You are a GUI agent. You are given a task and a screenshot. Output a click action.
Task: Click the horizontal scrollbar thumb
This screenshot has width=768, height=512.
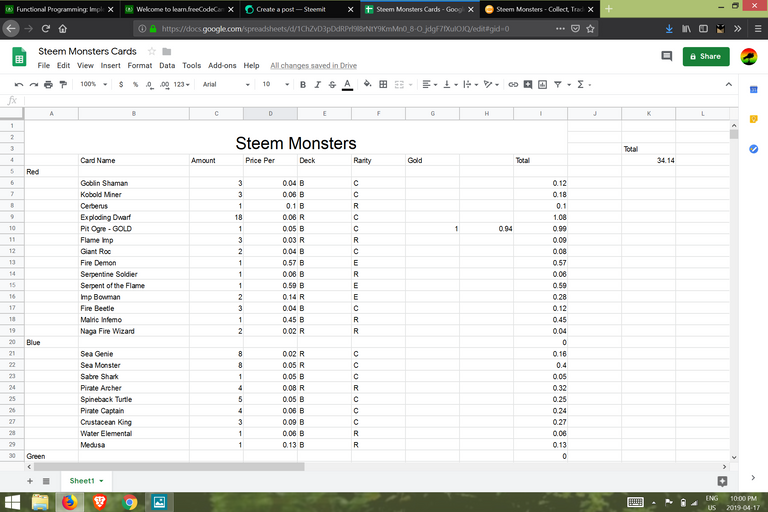click(x=169, y=467)
